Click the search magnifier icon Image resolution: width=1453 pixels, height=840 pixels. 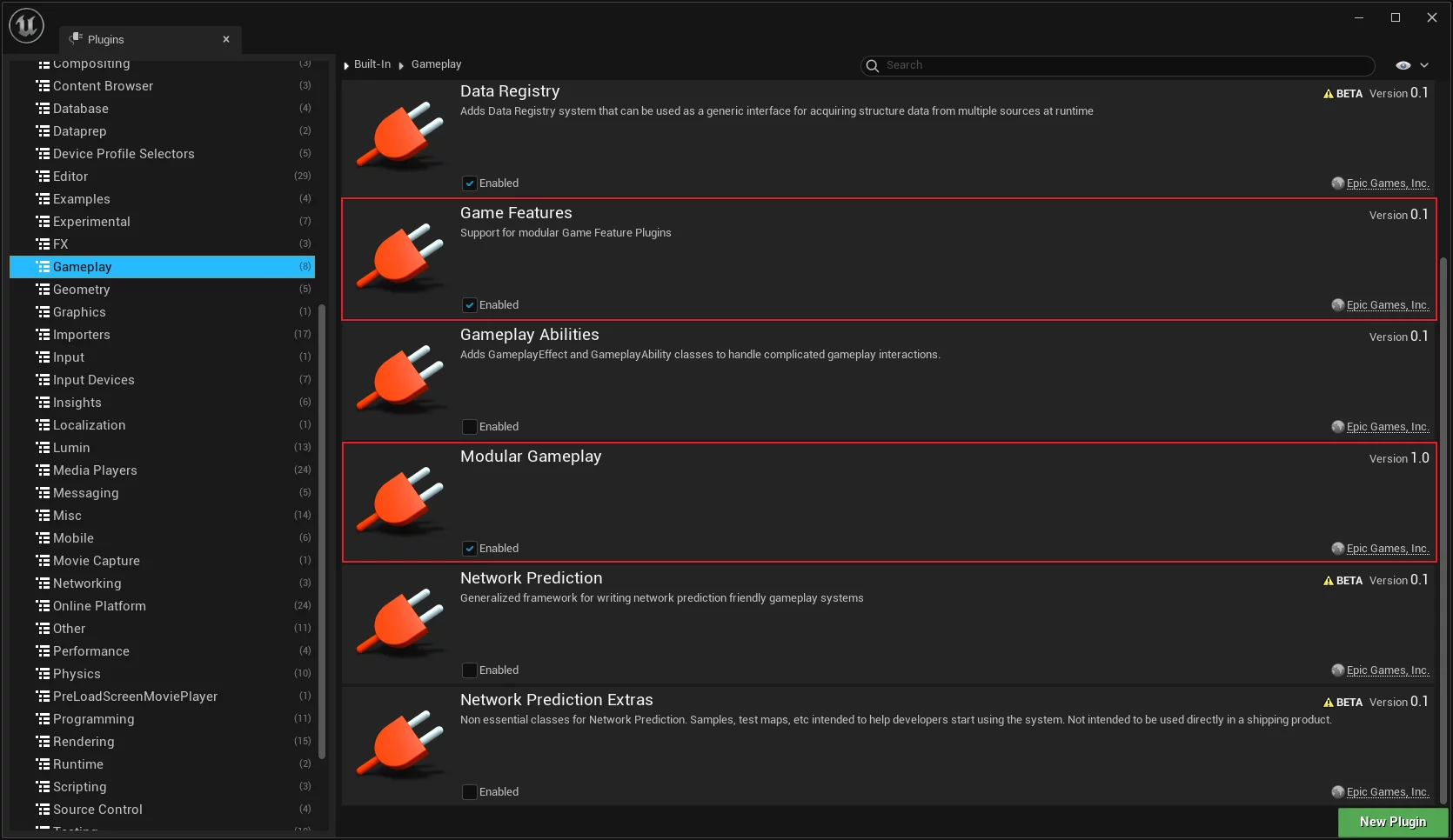(873, 65)
